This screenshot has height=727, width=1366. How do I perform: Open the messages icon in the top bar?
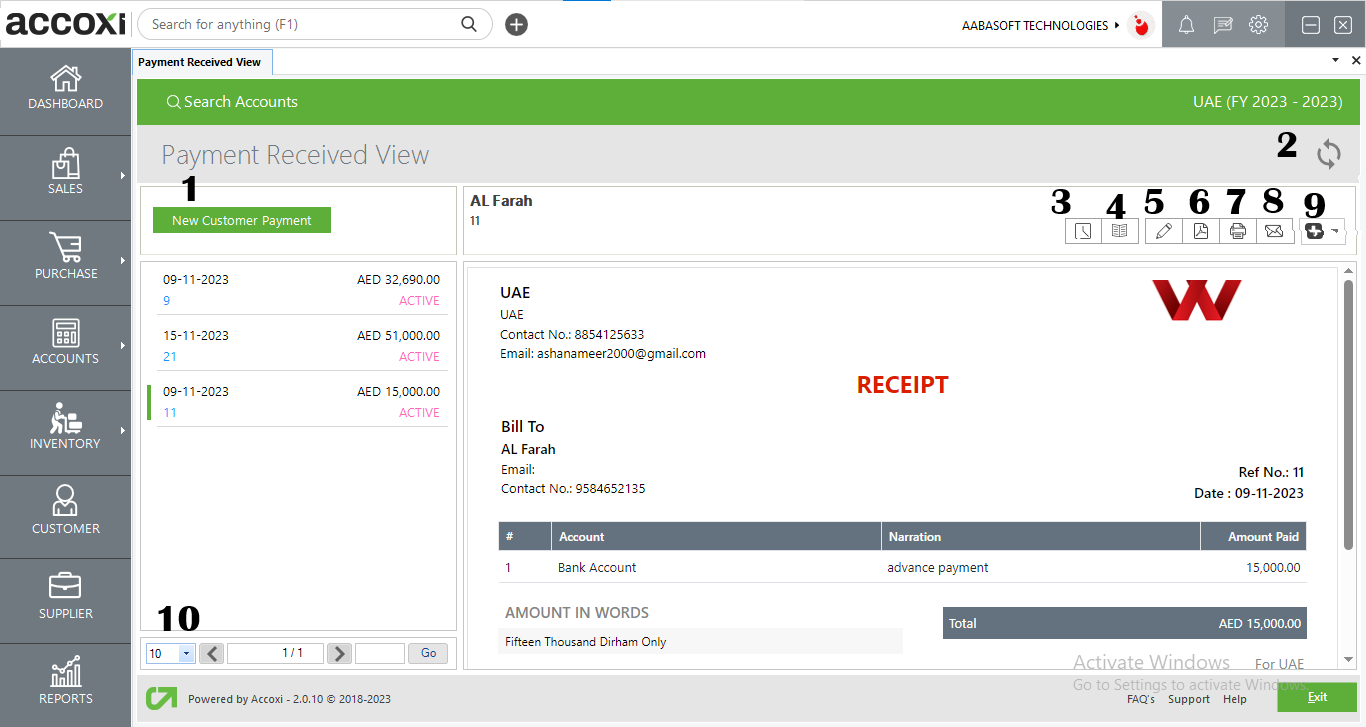point(1222,24)
